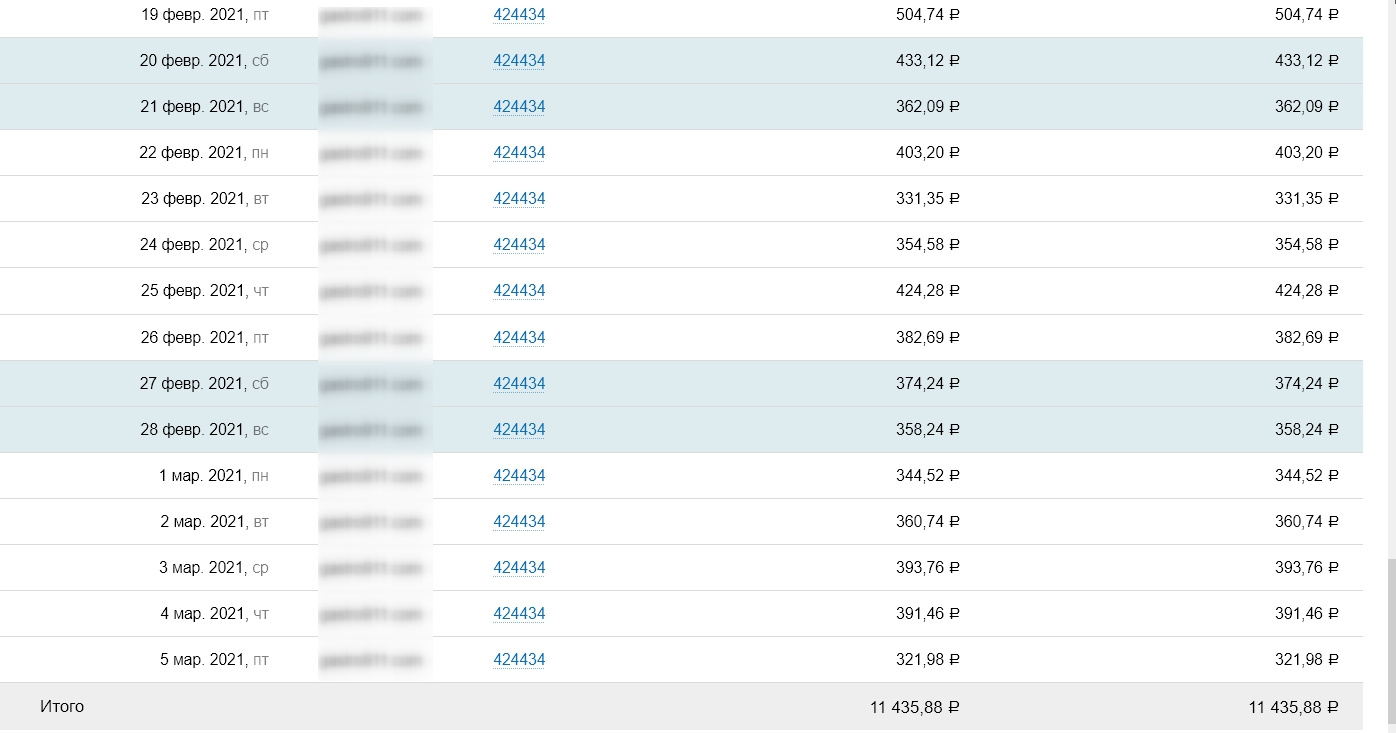This screenshot has width=1396, height=733.
Task: Click the 424434 link in the 20 февр. row
Action: (x=519, y=61)
